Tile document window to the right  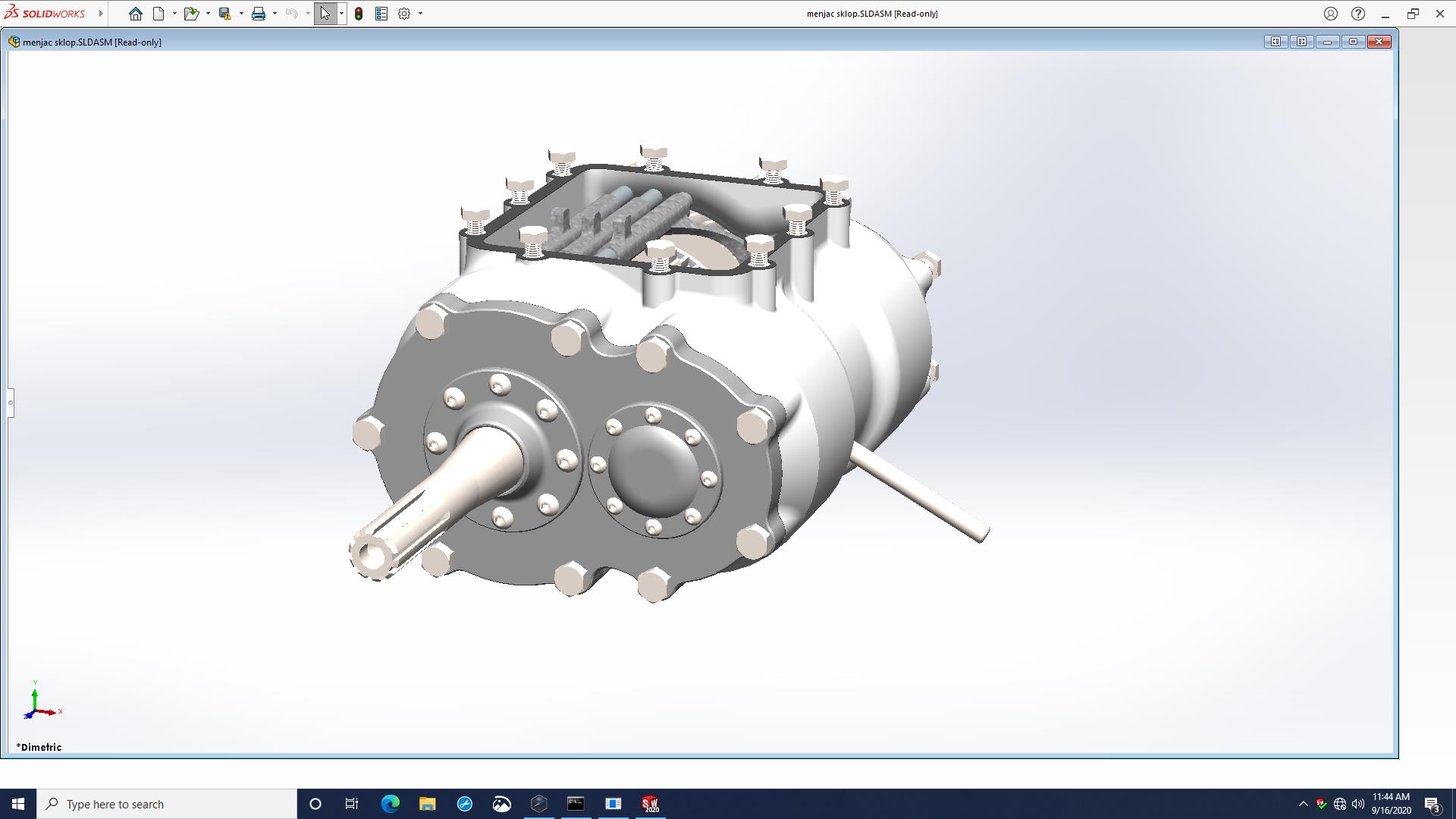pyautogui.click(x=1301, y=42)
